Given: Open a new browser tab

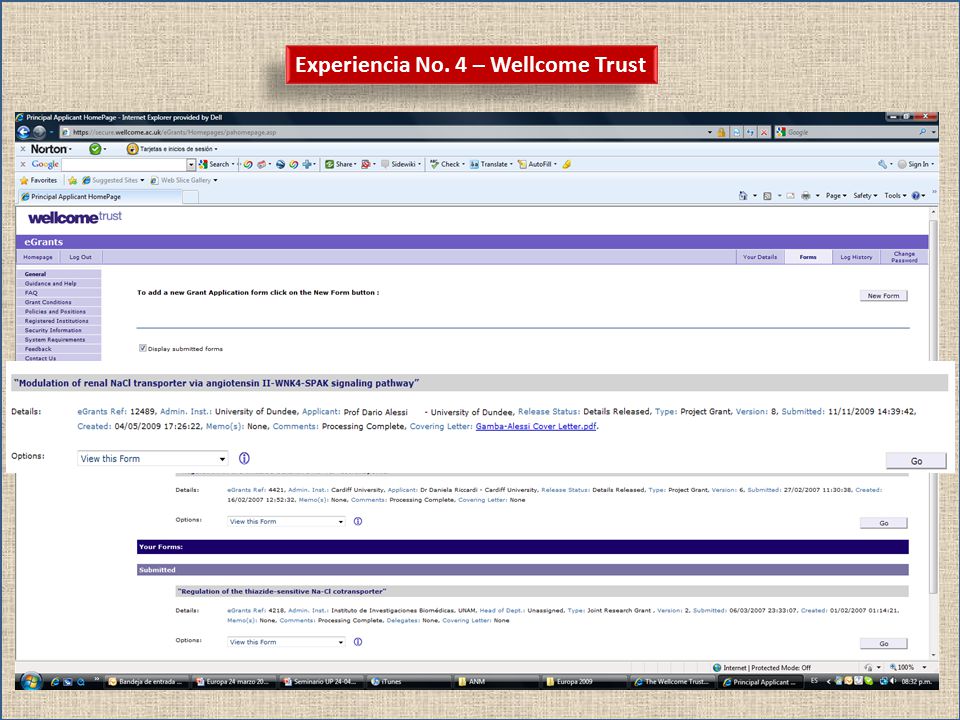Looking at the screenshot, I should point(190,197).
